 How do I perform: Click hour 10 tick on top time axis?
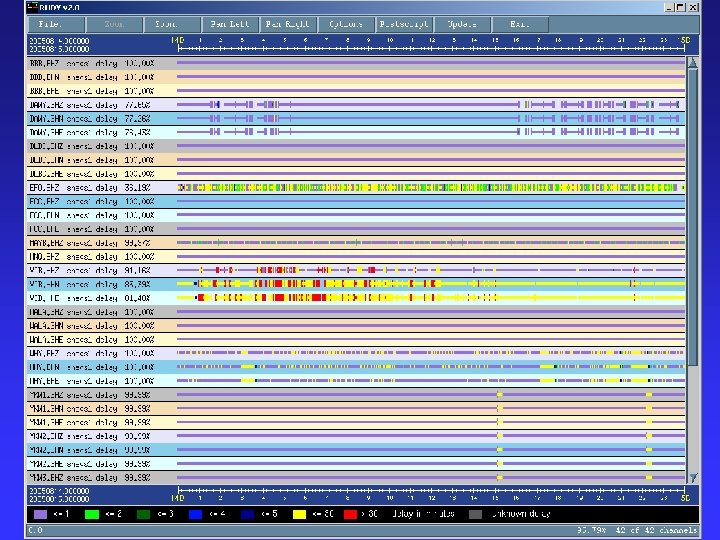pos(390,40)
